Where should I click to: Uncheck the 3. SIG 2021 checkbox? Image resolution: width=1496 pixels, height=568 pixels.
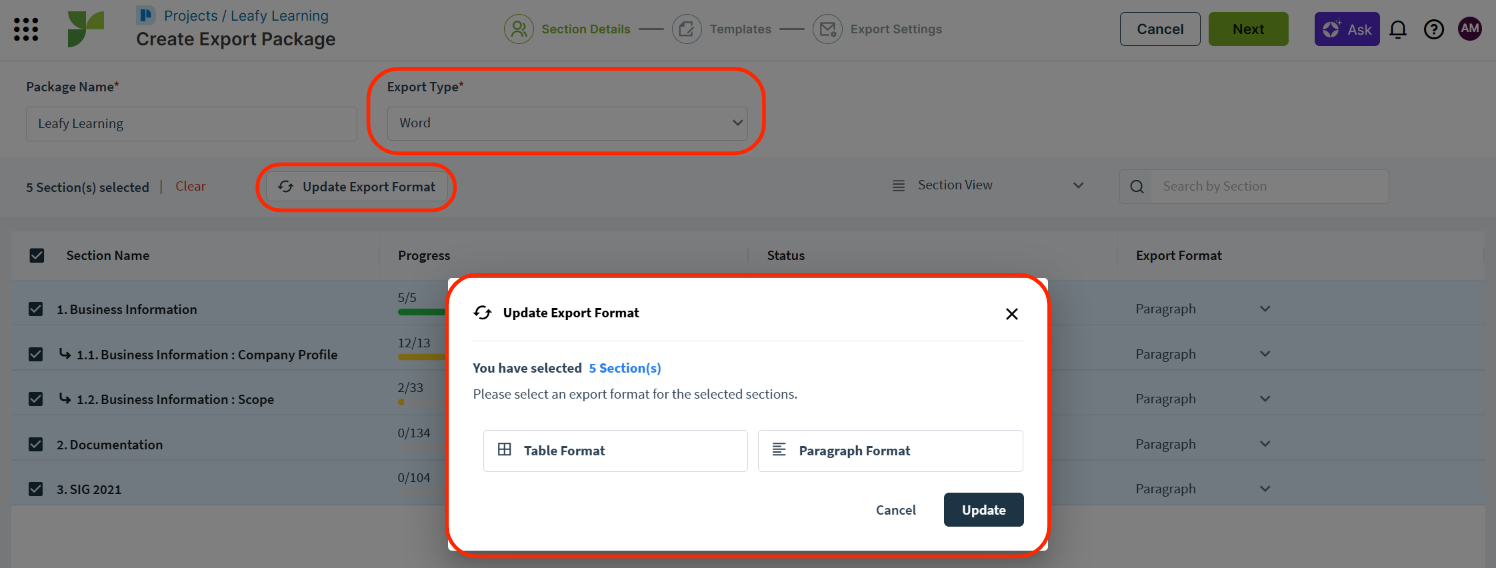pos(37,489)
